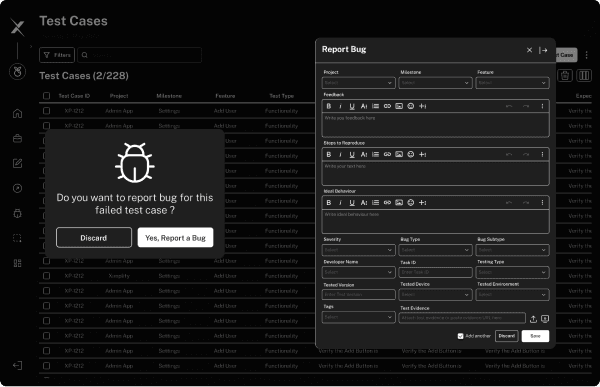Click the Test Case ID column header
This screenshot has width=600, height=387.
[74, 96]
